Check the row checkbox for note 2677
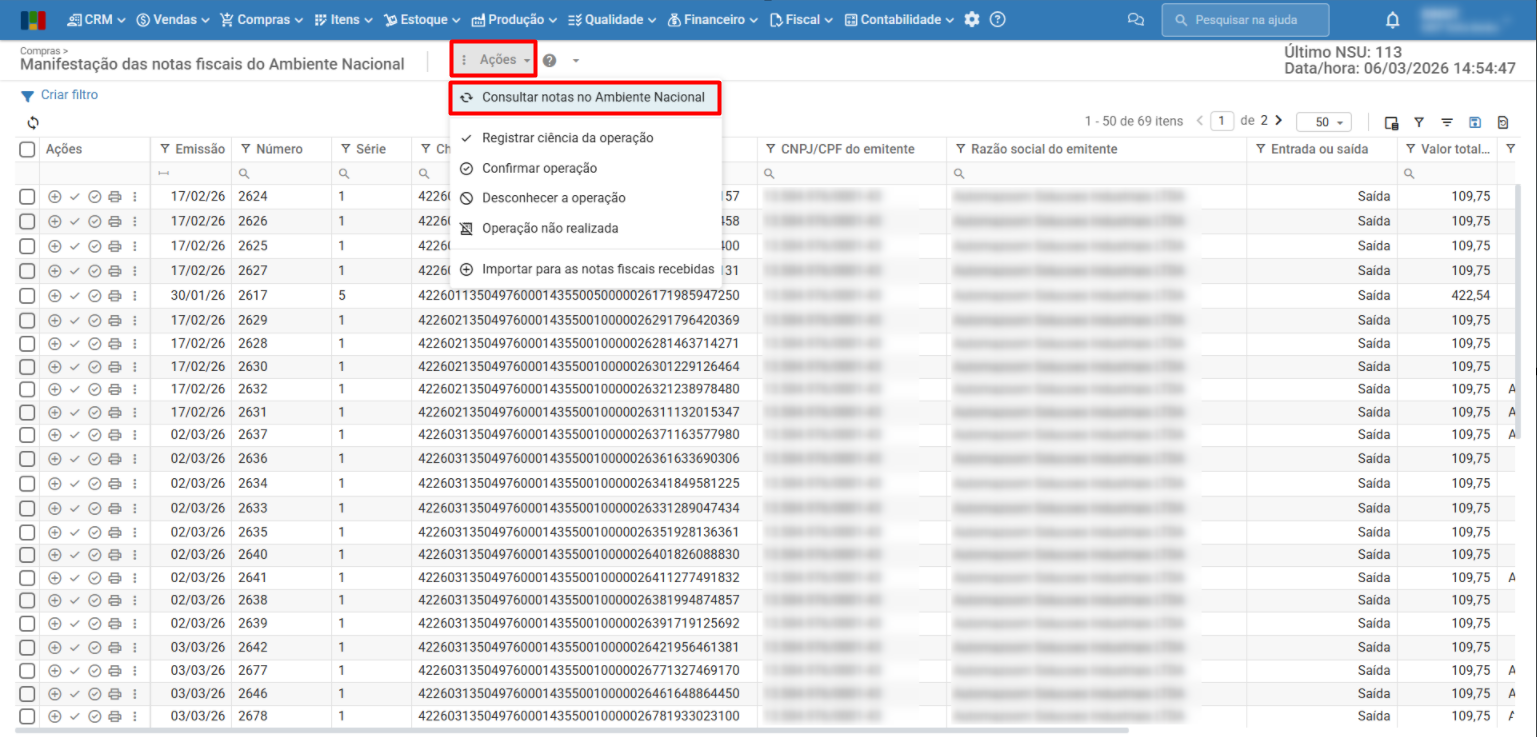 [x=27, y=671]
